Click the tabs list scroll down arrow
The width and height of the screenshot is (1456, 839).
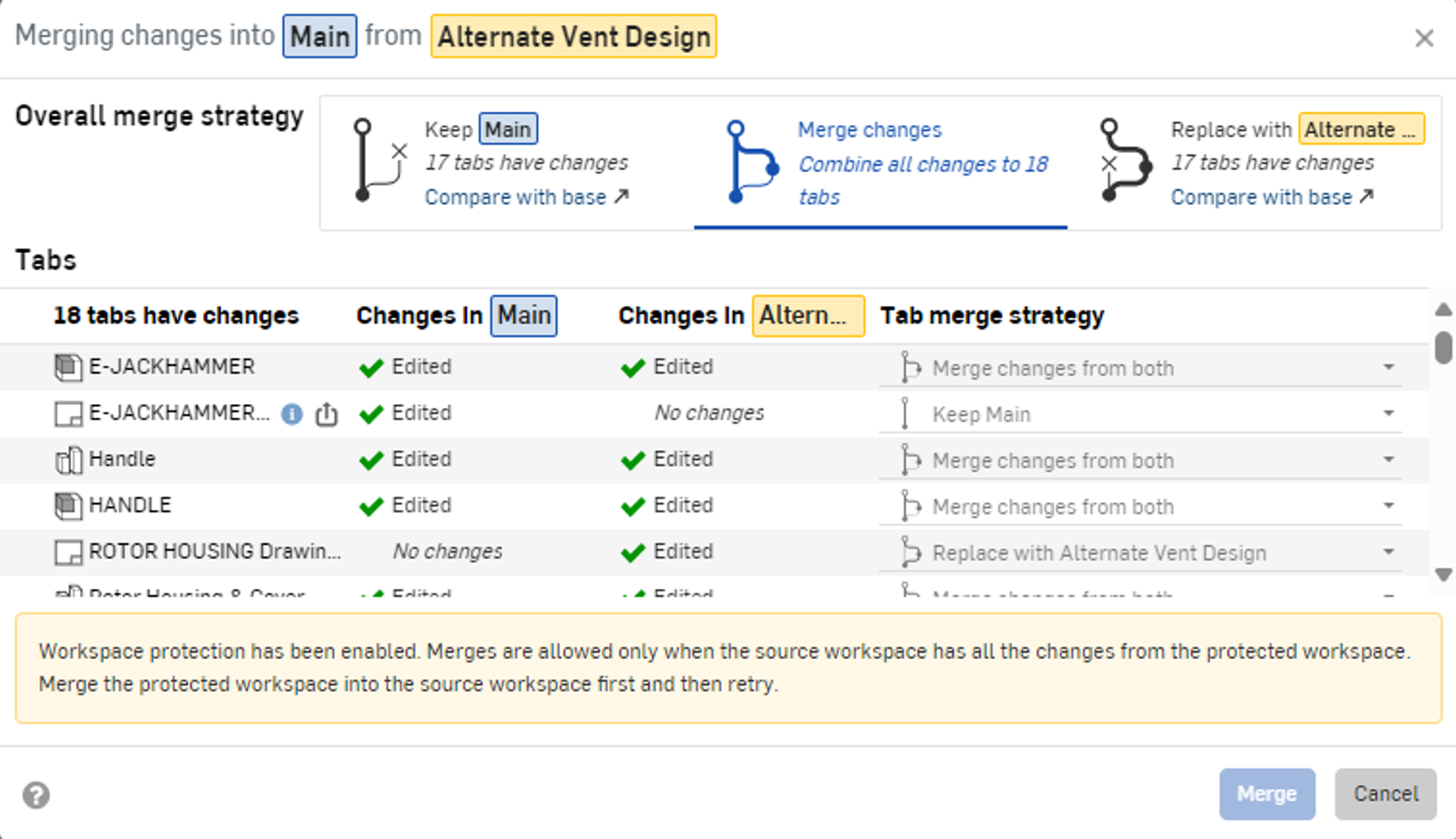[x=1443, y=574]
